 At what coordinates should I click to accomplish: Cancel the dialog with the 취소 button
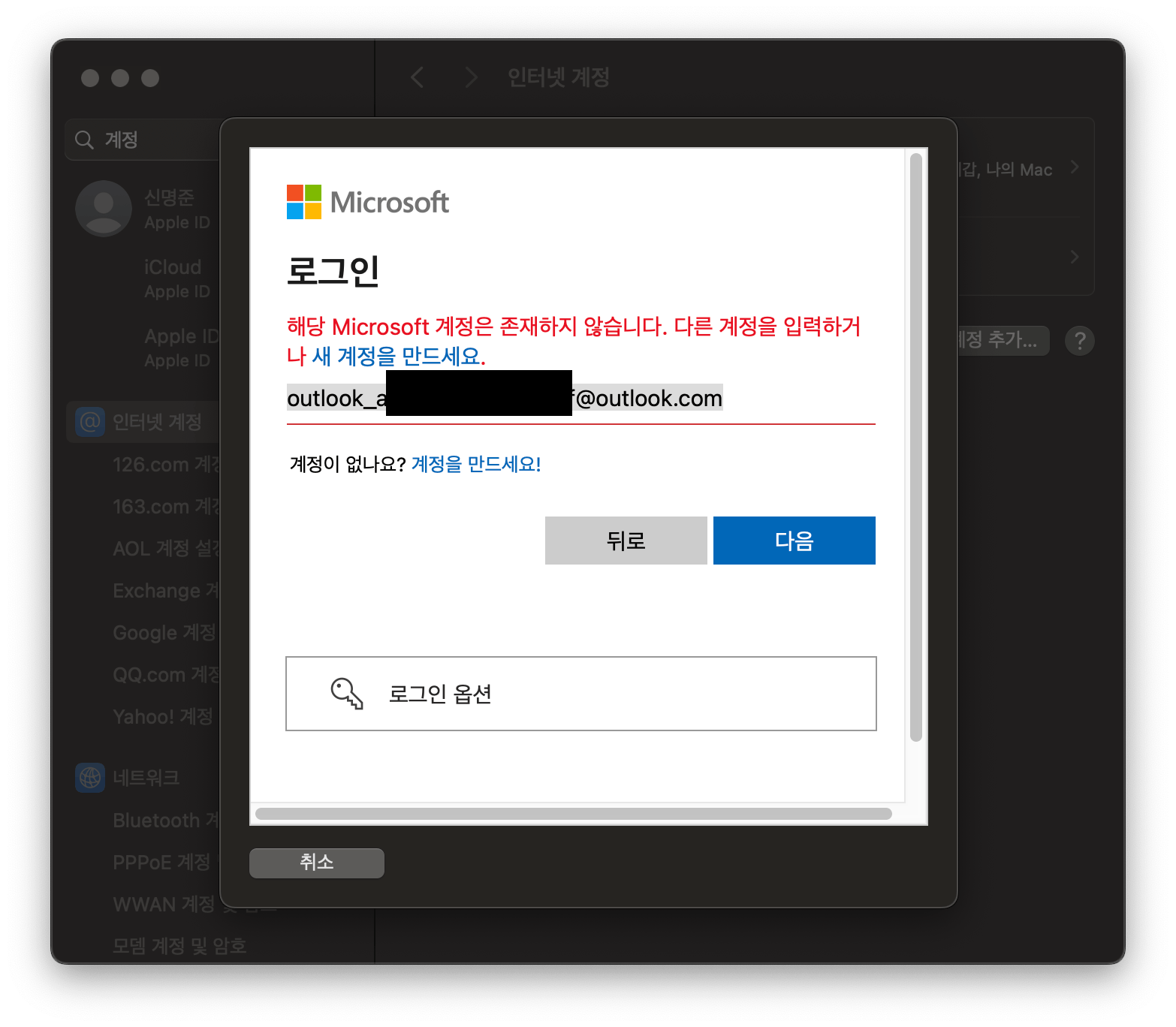pyautogui.click(x=317, y=863)
